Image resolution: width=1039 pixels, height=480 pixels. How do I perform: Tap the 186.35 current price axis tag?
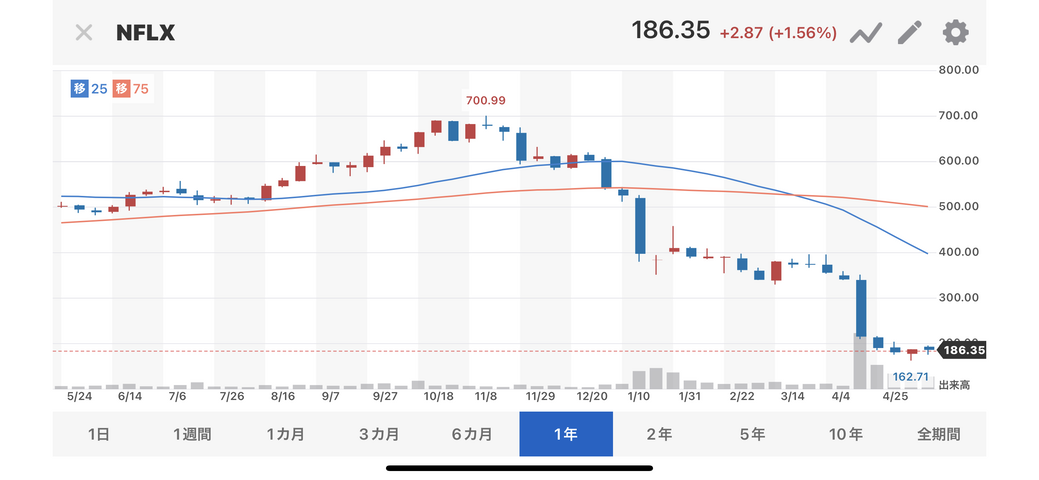click(962, 350)
